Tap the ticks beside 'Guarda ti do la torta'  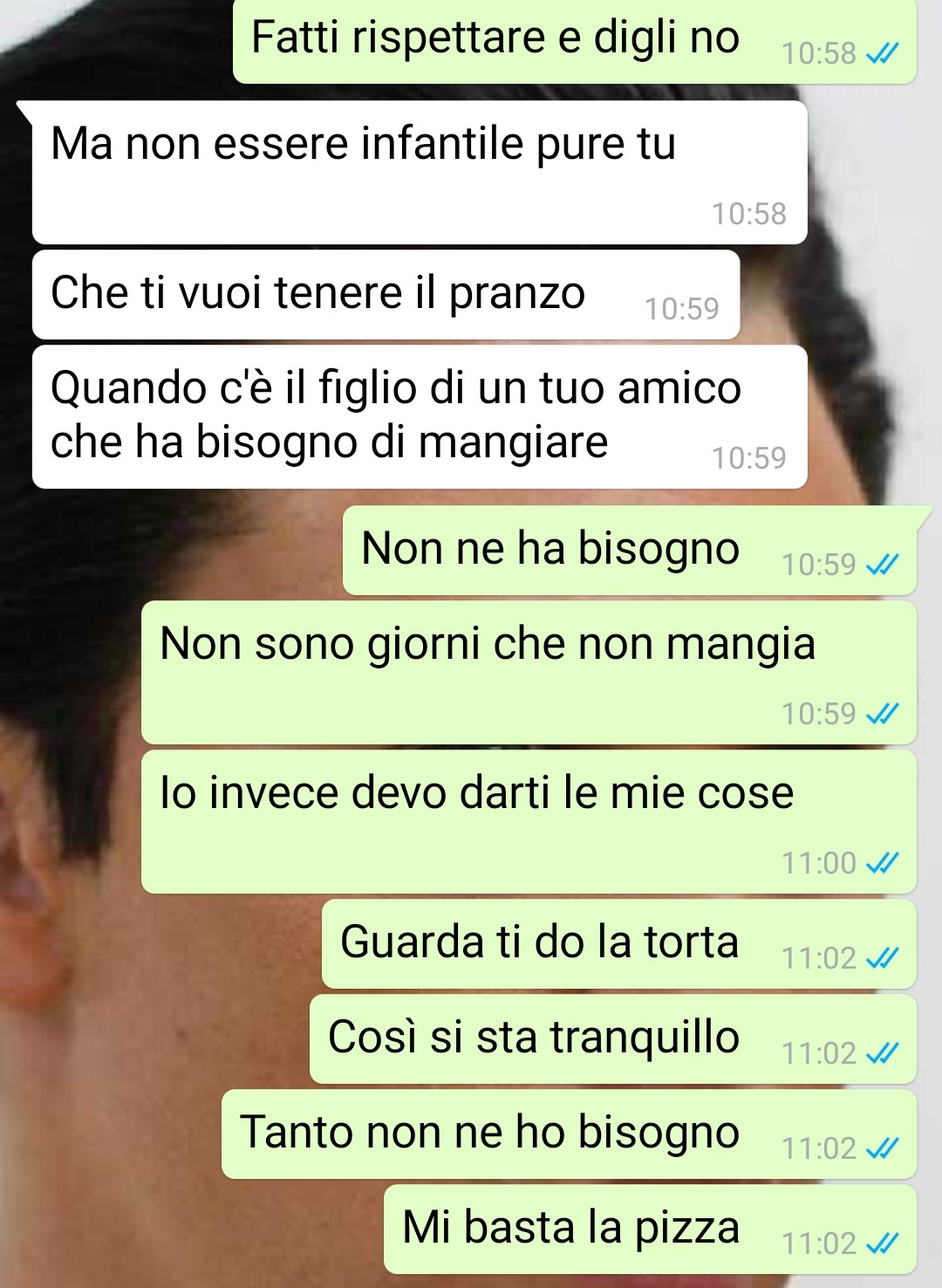(881, 959)
